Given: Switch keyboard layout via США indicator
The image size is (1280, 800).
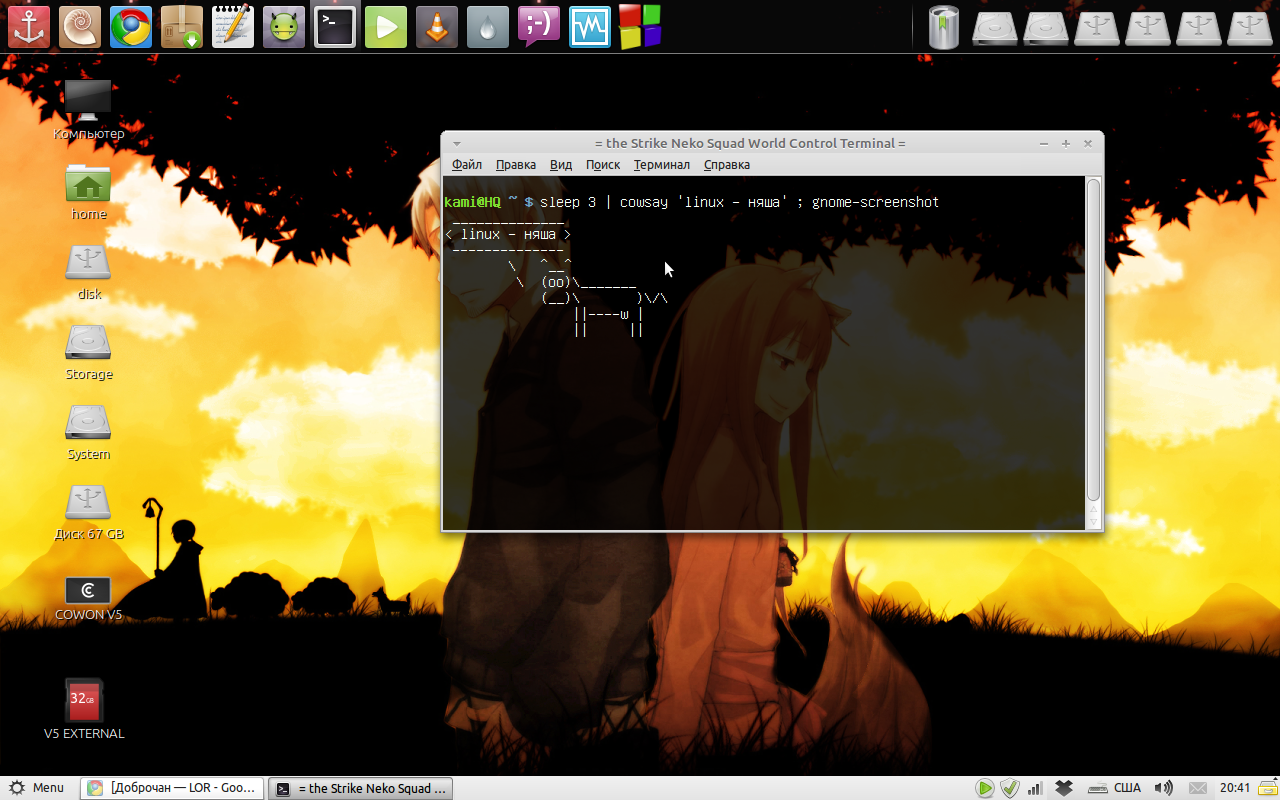Looking at the screenshot, I should (1127, 788).
